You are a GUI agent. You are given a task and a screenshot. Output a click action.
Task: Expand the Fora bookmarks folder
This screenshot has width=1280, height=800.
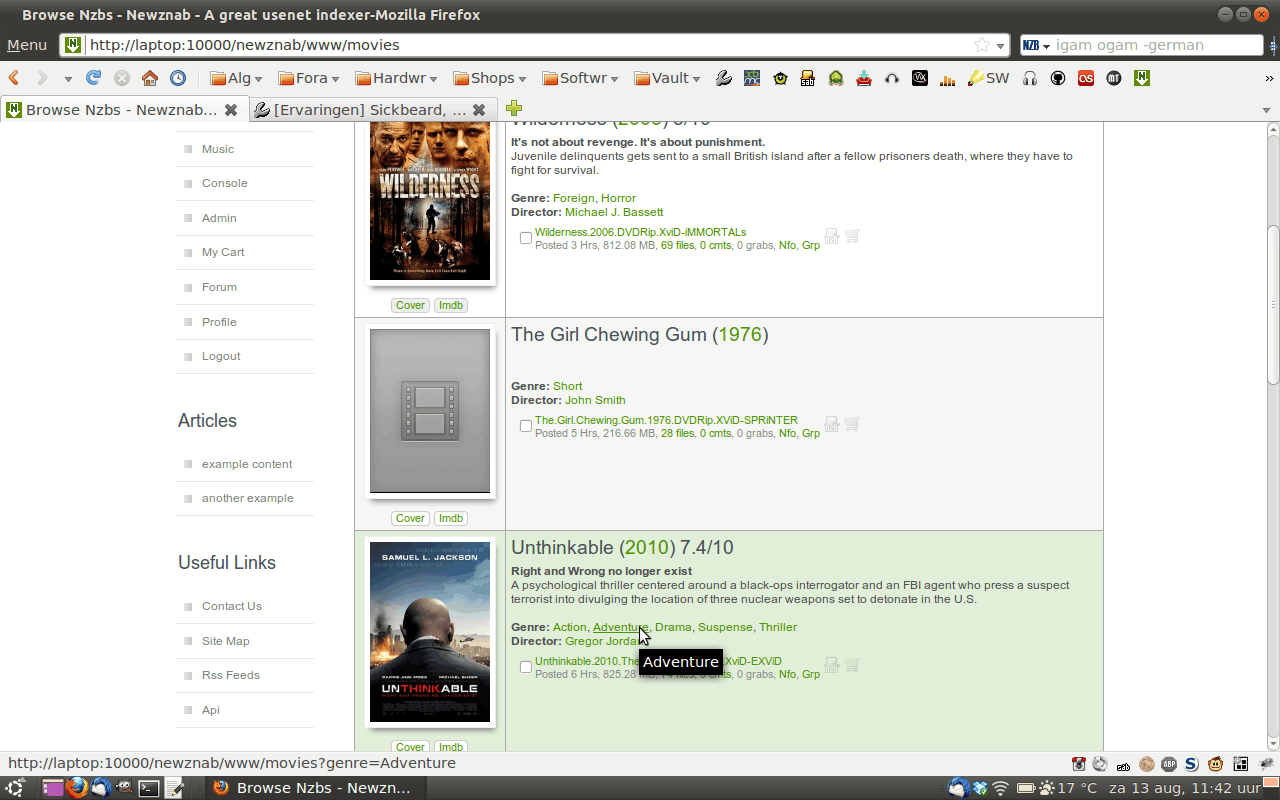click(x=309, y=78)
